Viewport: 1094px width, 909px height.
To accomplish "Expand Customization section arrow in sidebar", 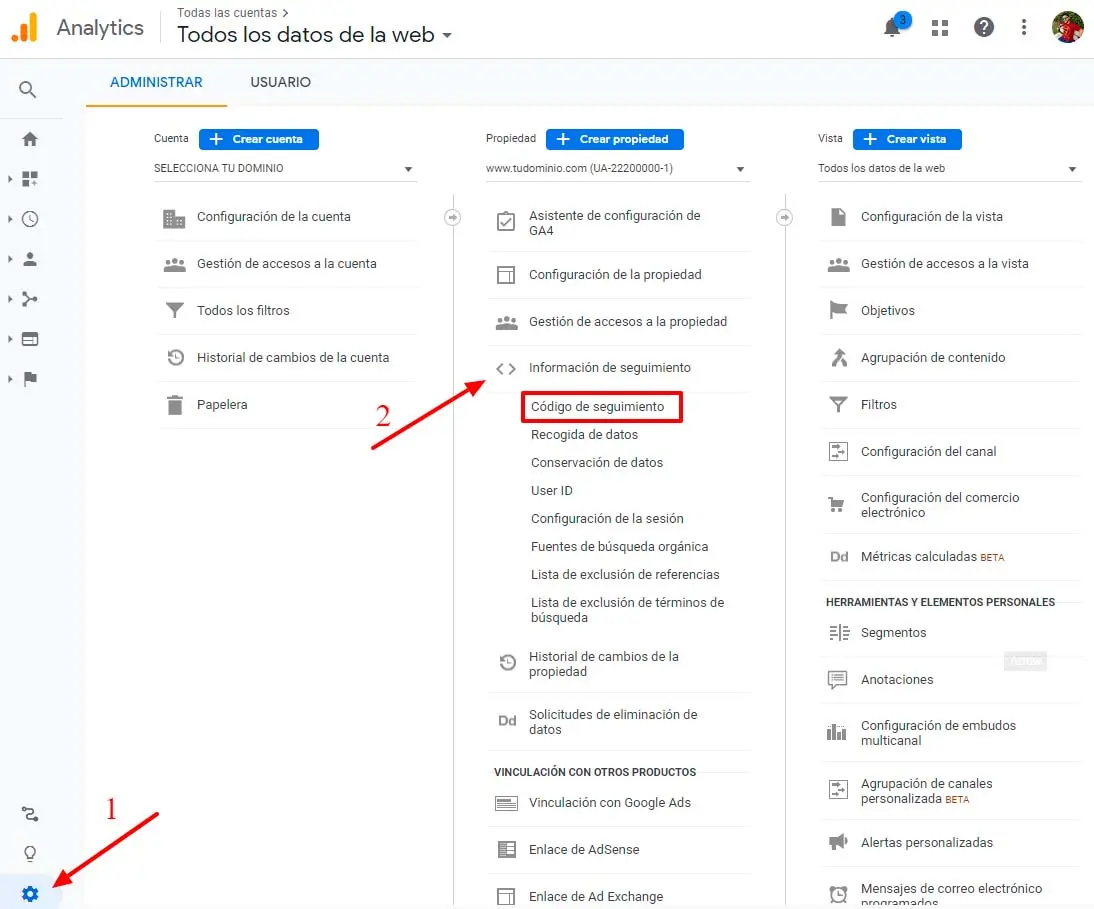I will coord(10,179).
